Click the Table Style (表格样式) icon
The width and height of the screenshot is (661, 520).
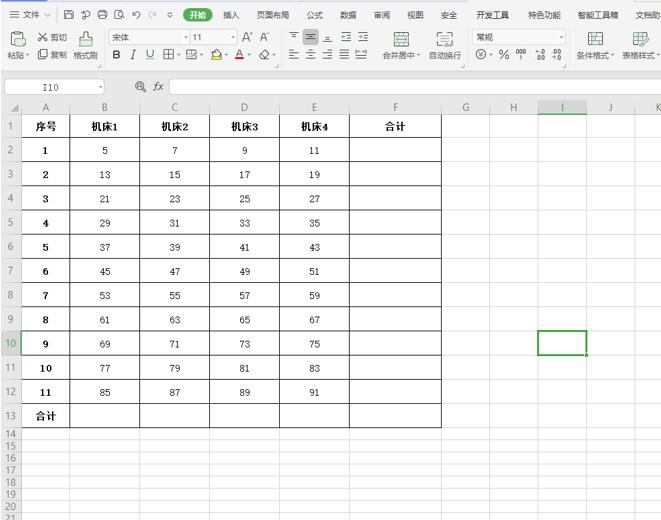[x=640, y=39]
